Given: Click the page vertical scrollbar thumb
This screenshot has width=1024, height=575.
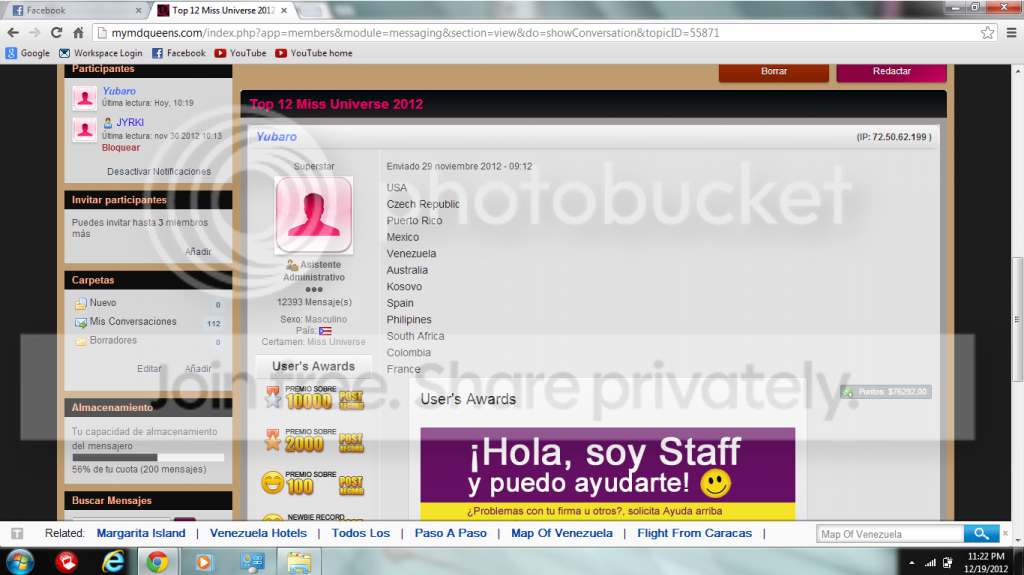Looking at the screenshot, I should tap(1017, 320).
